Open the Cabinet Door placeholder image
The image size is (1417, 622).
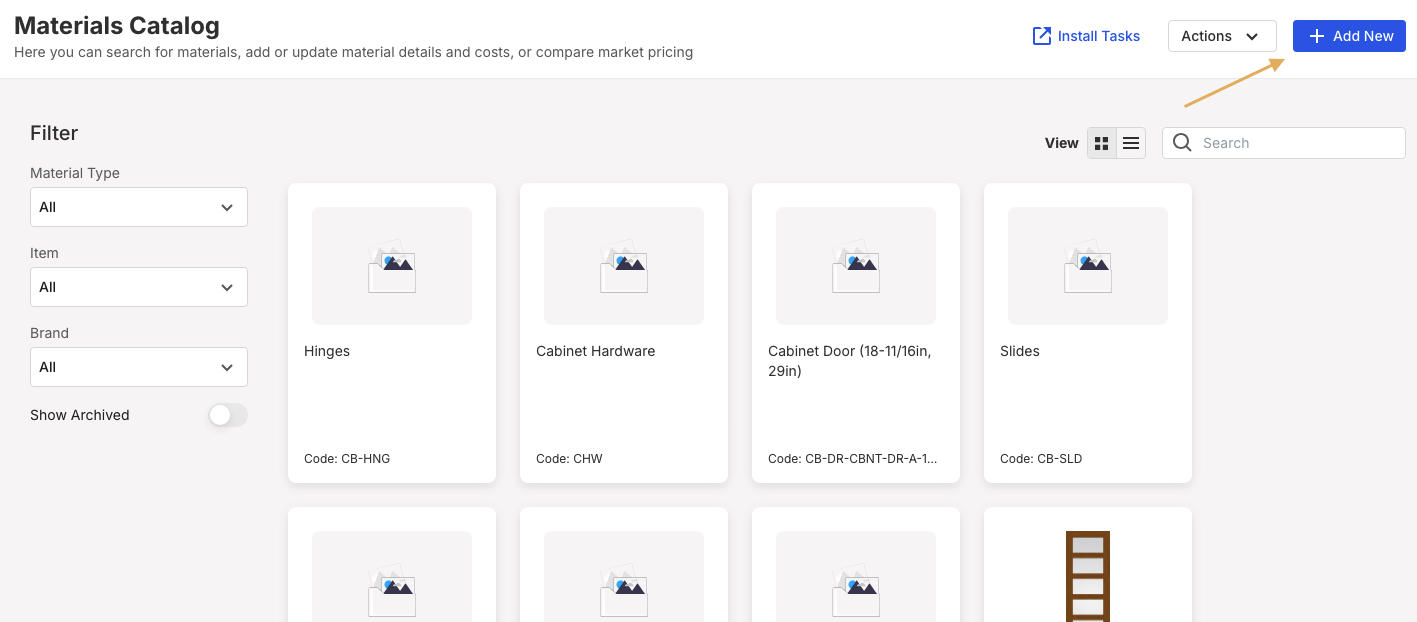point(856,266)
